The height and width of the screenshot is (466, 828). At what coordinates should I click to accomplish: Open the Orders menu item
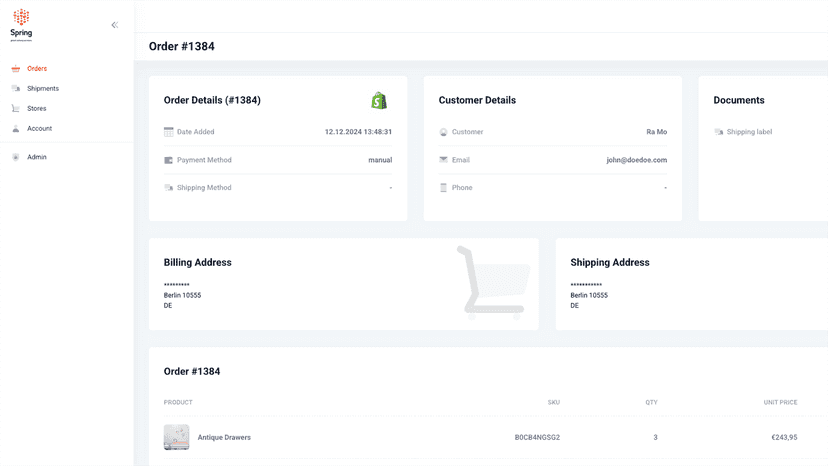click(x=37, y=69)
